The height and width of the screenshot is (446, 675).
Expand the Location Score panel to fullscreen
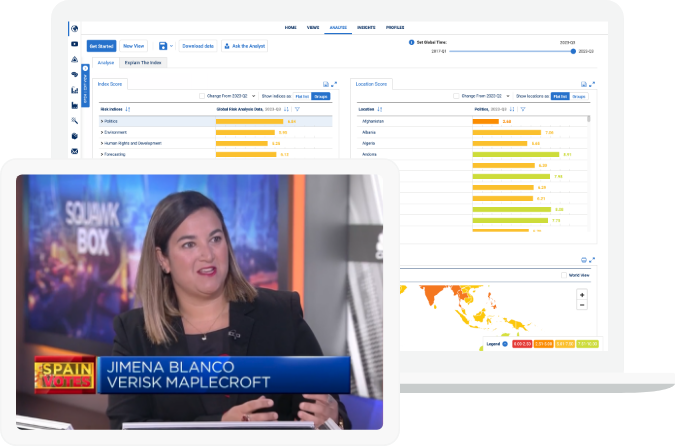(592, 84)
